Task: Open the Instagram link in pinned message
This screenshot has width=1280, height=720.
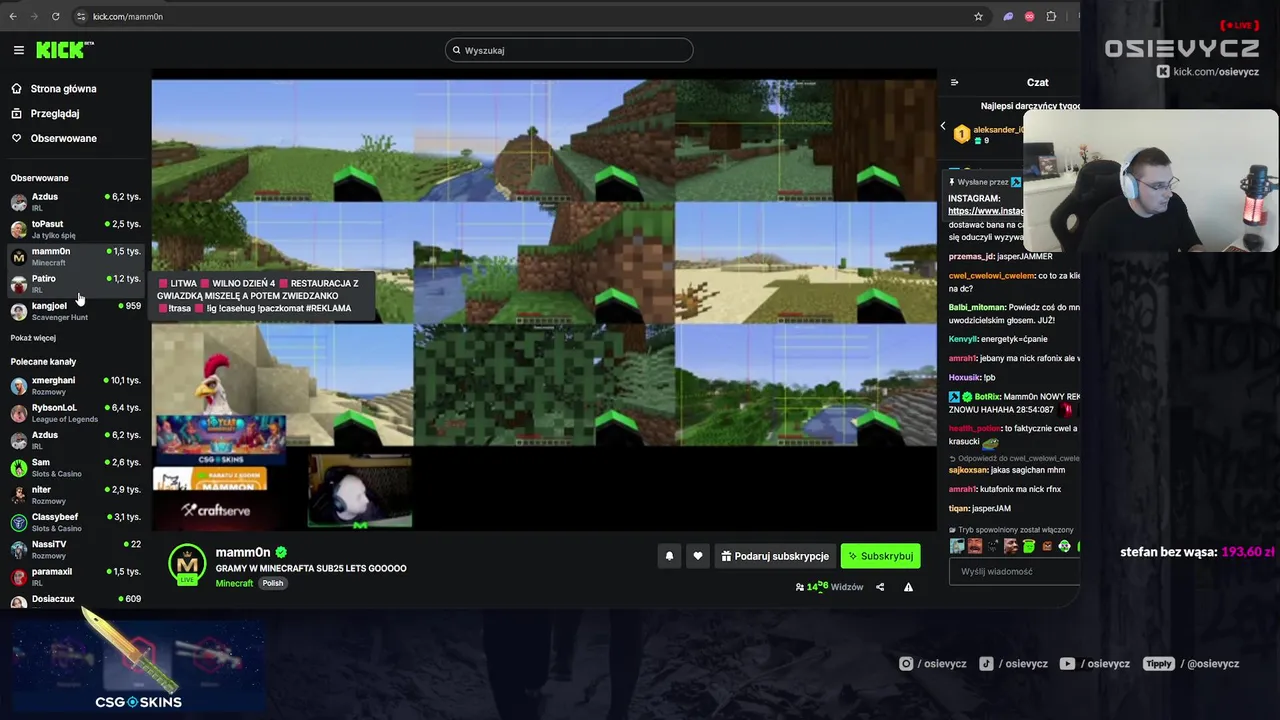Action: (986, 211)
